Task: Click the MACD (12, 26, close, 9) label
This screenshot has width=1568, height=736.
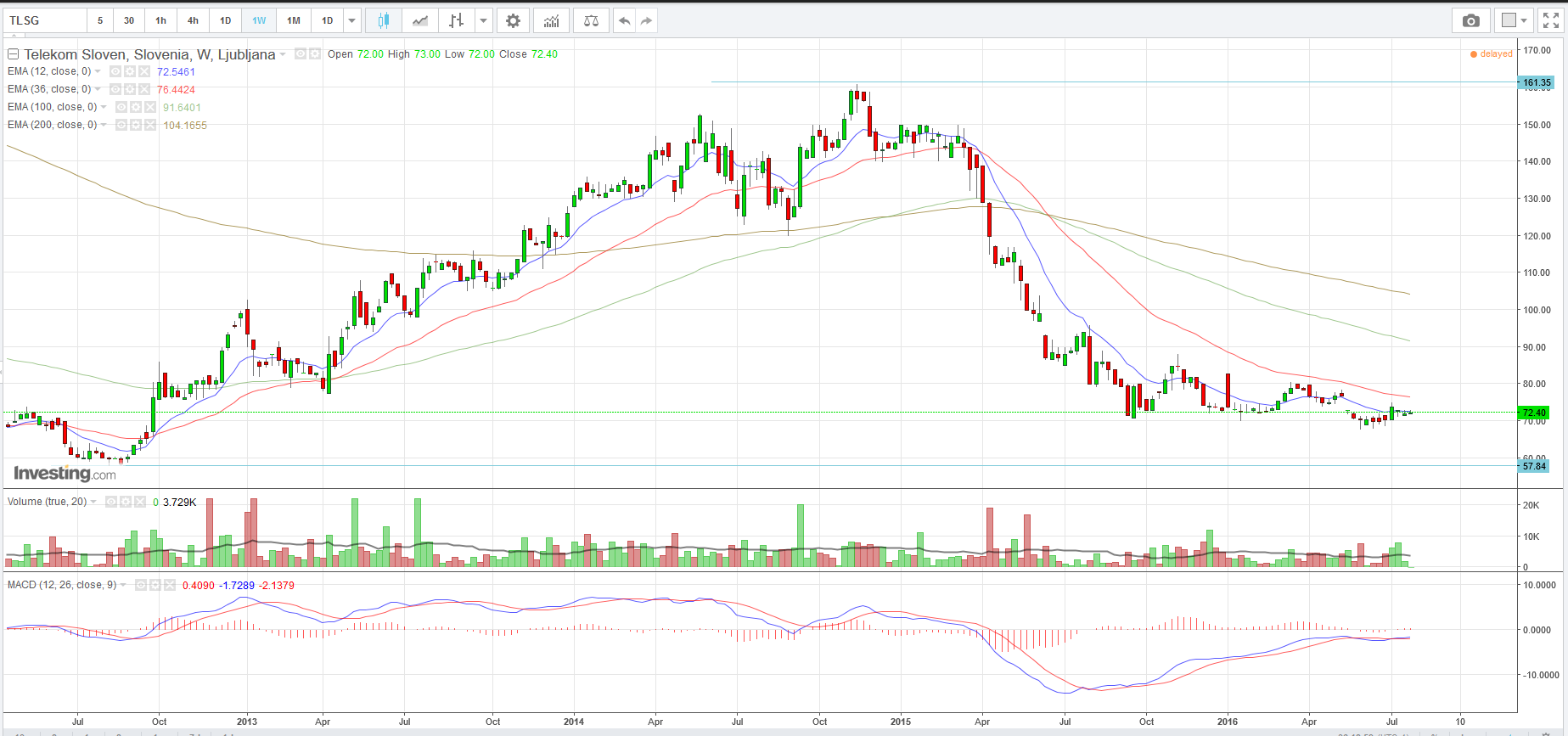Action: [62, 585]
